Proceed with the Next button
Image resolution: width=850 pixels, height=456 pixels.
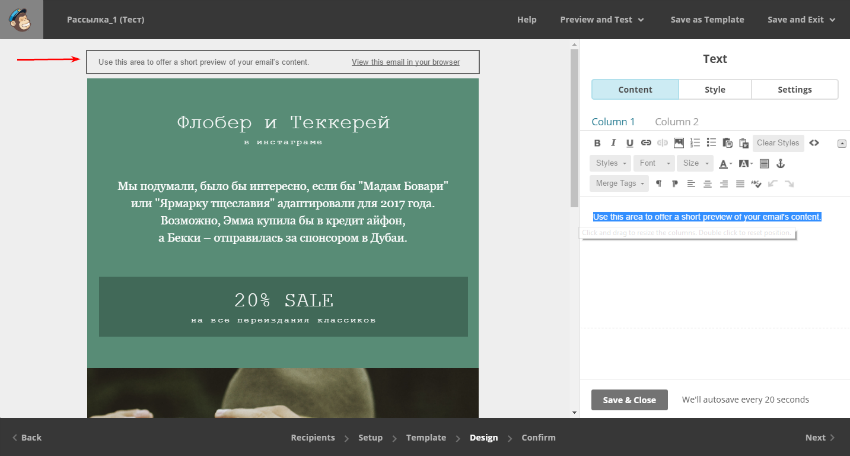click(x=820, y=438)
